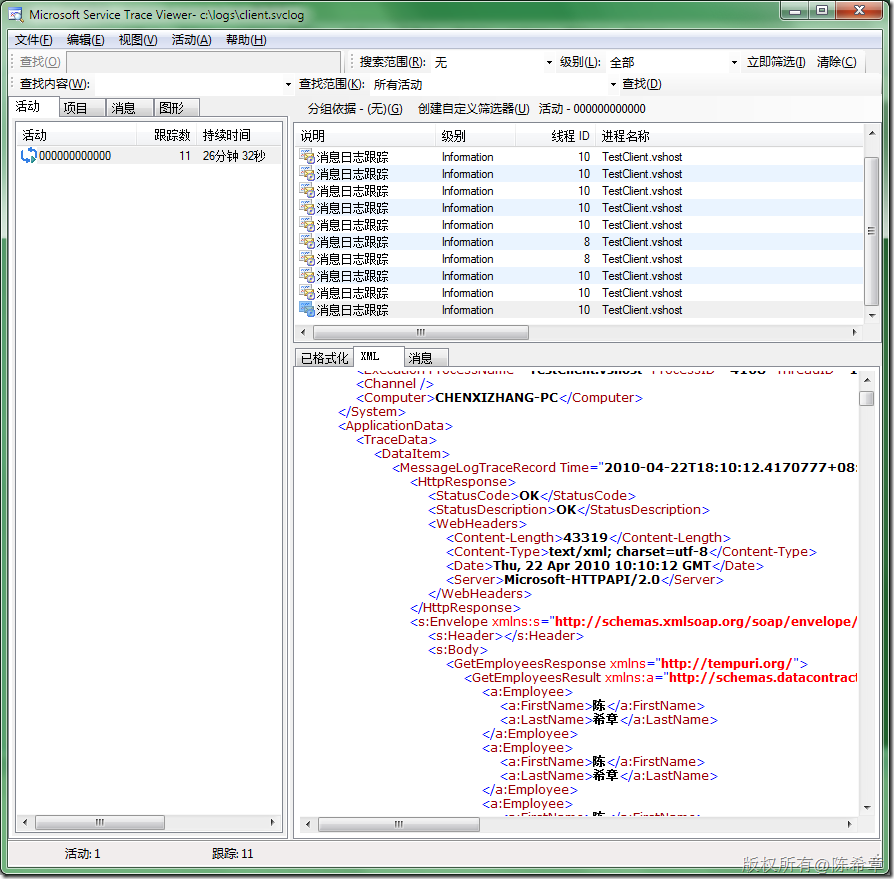Select activity row 000000000000
894x879 pixels.
point(149,156)
